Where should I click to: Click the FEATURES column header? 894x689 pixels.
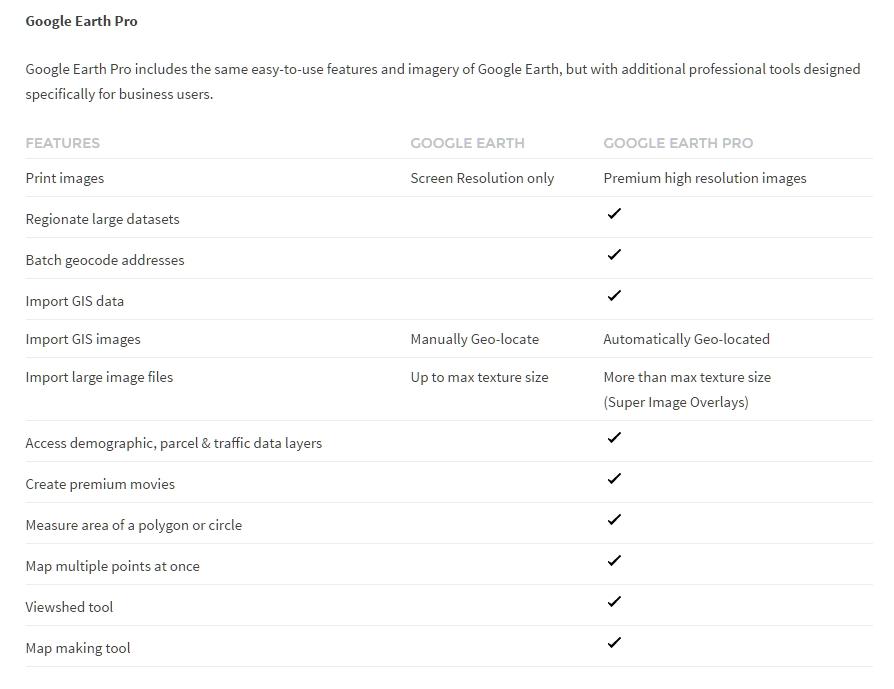tap(63, 143)
